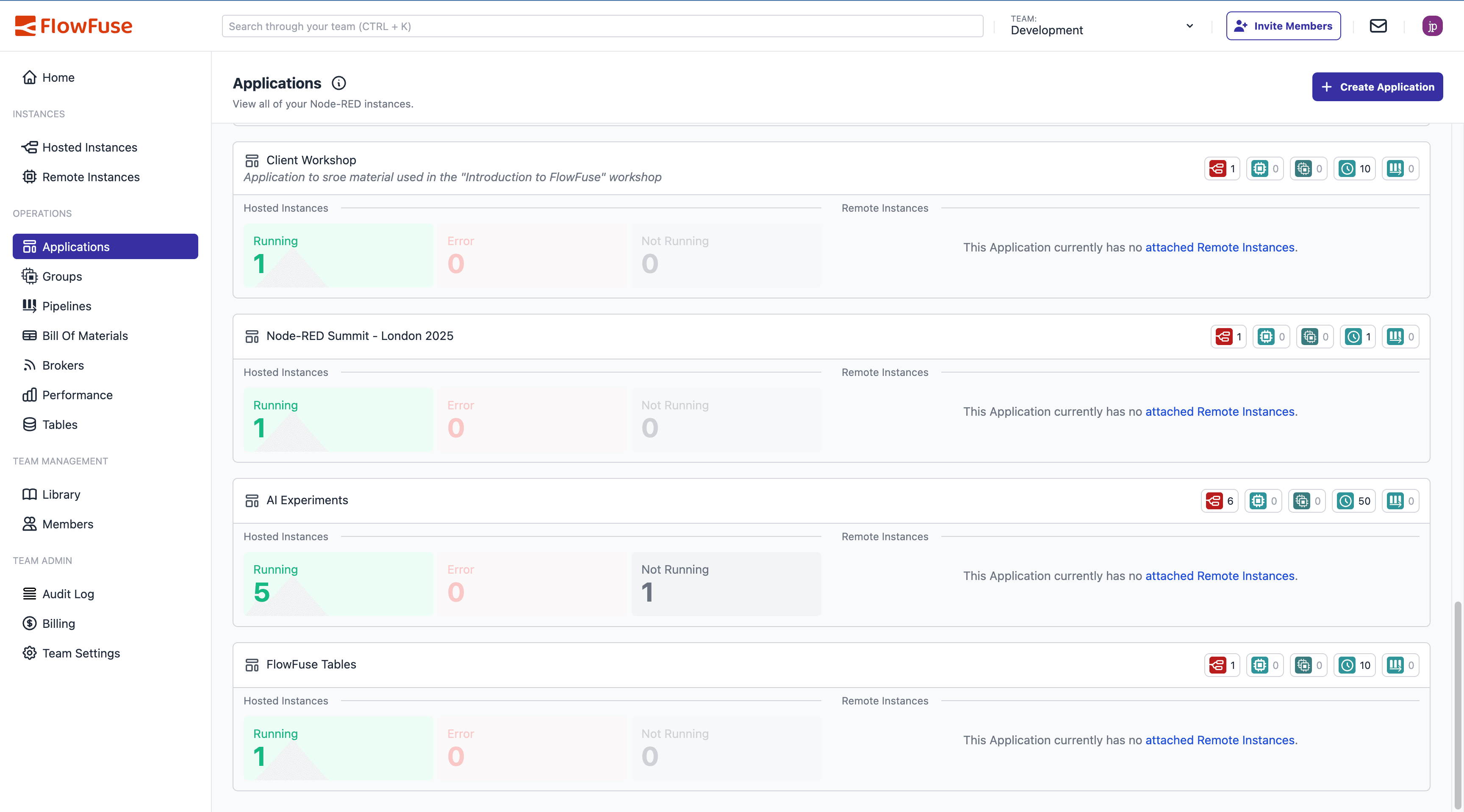Click the devices chip badge on Node-RED Summit - London 2025

click(x=1271, y=336)
